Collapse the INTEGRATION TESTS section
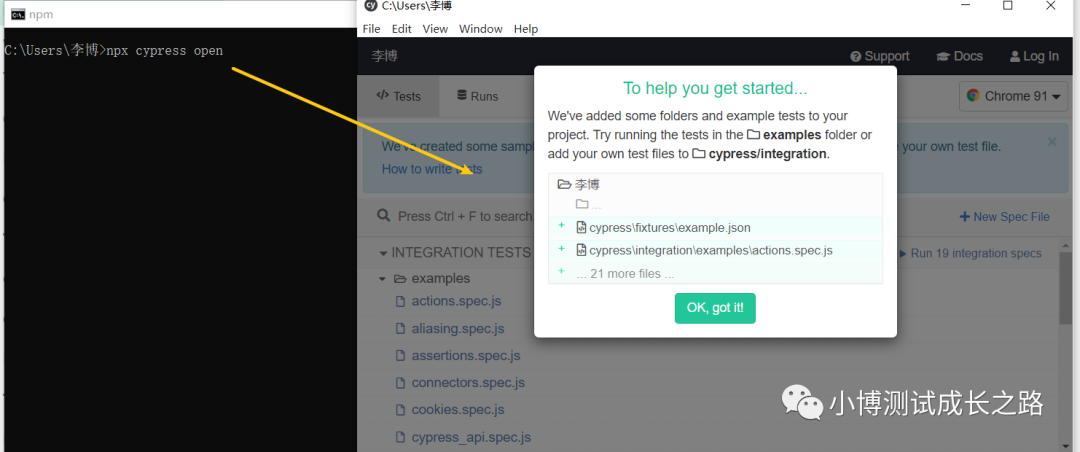The image size is (1080, 452). (x=383, y=254)
